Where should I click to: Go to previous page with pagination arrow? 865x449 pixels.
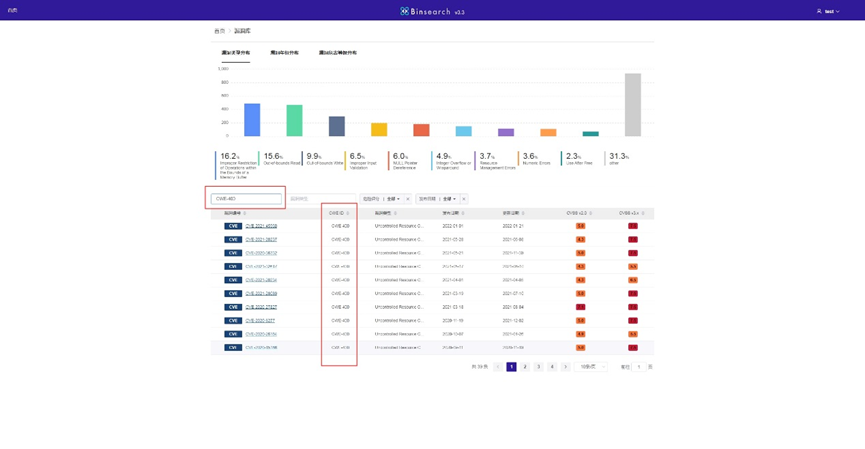pos(498,367)
